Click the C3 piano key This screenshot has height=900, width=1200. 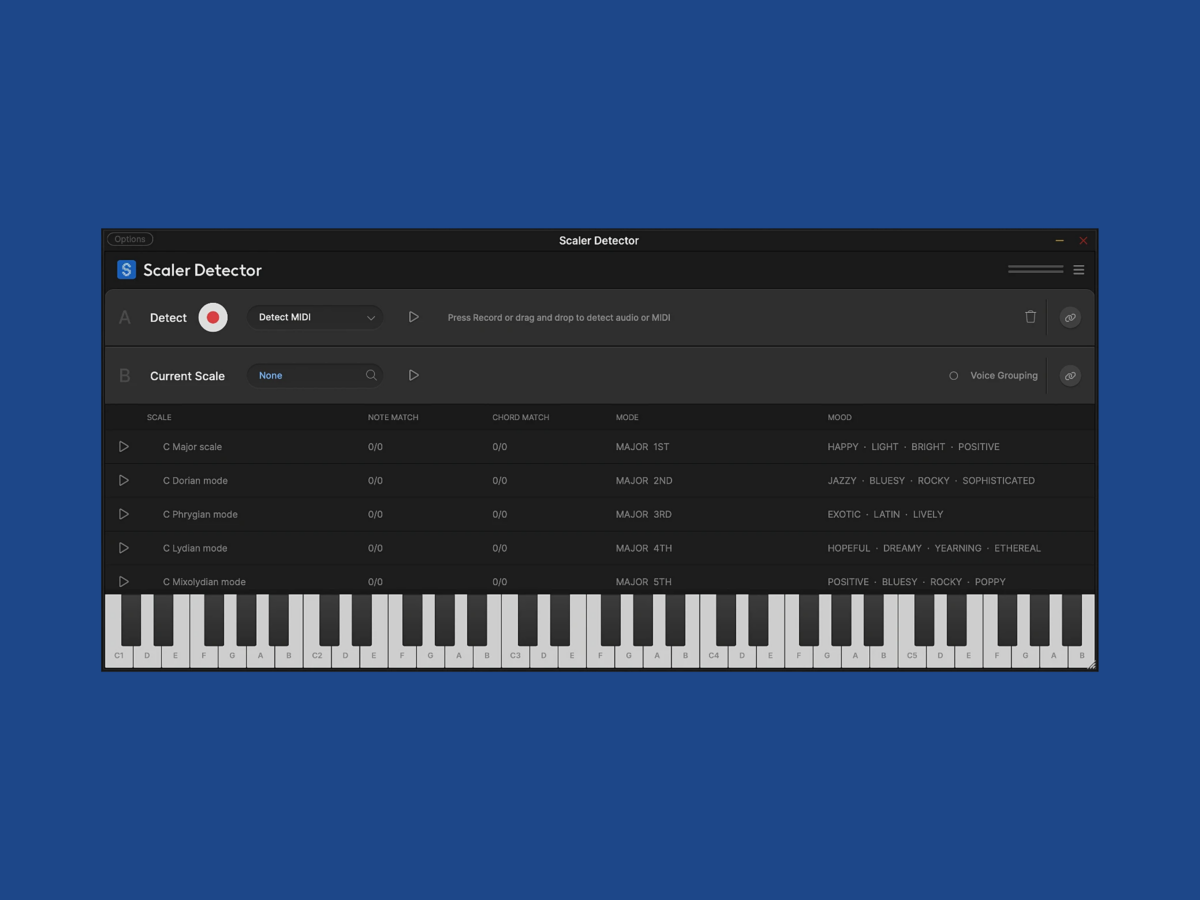pyautogui.click(x=515, y=655)
